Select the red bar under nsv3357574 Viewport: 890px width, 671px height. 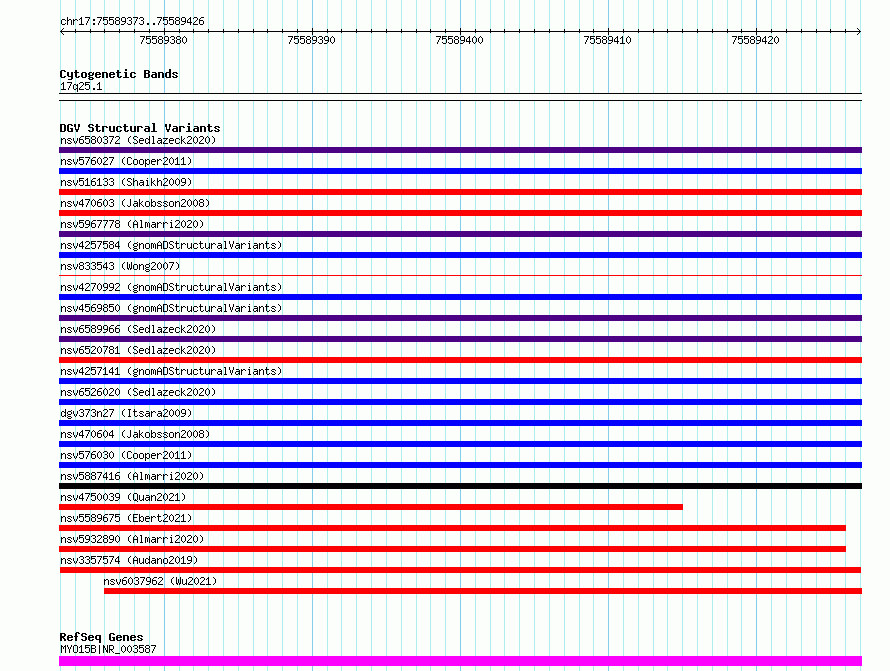(x=460, y=570)
